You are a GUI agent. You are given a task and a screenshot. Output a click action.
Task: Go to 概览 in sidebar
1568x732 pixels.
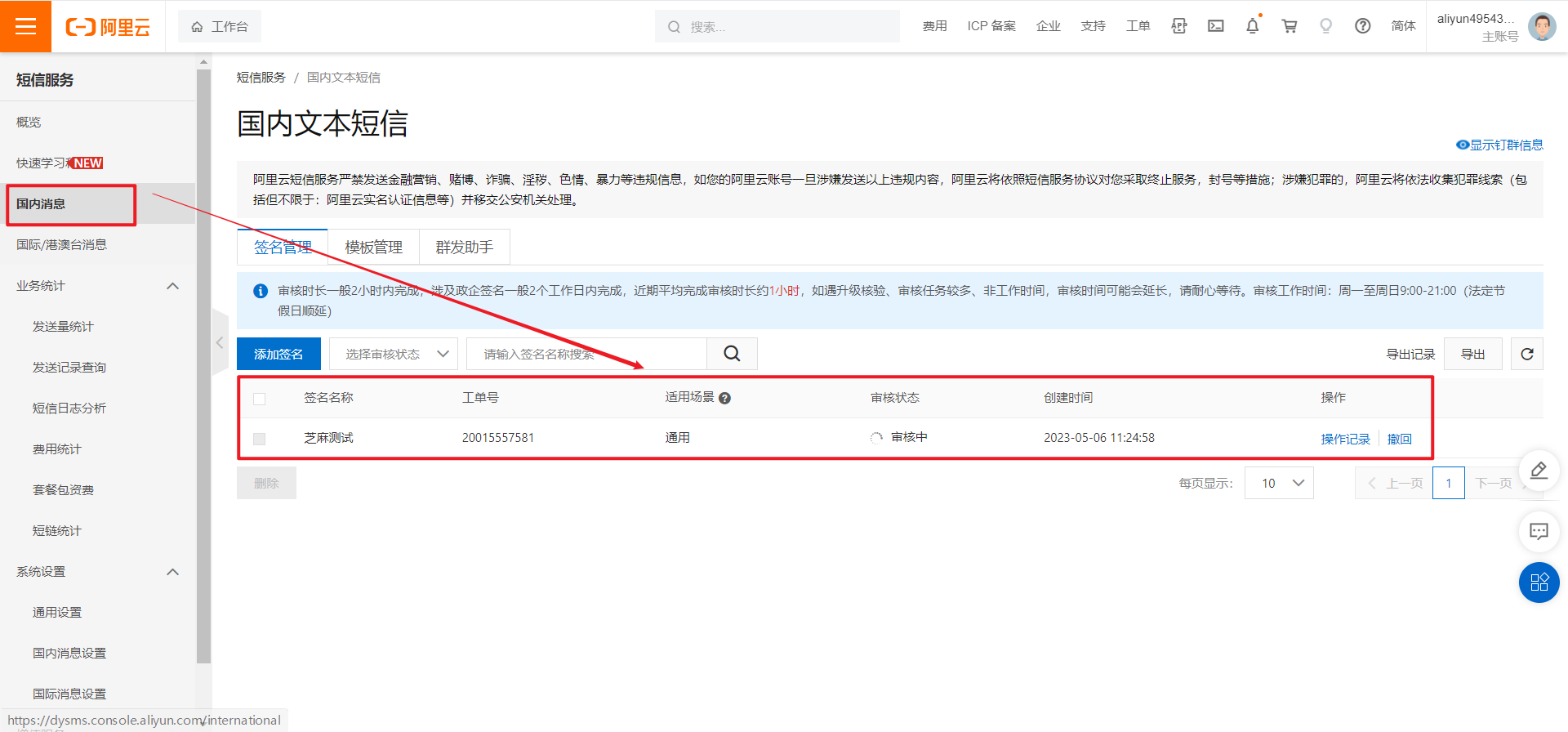(x=29, y=123)
